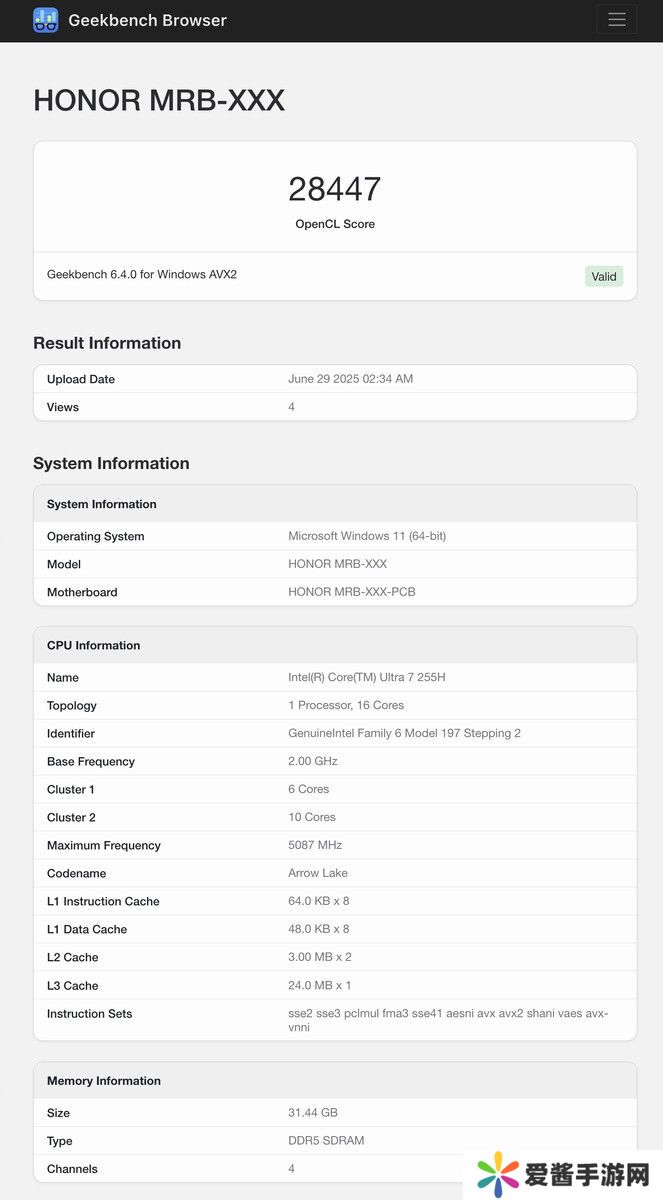Click the green Valid badge
Image resolution: width=663 pixels, height=1200 pixels.
click(603, 276)
